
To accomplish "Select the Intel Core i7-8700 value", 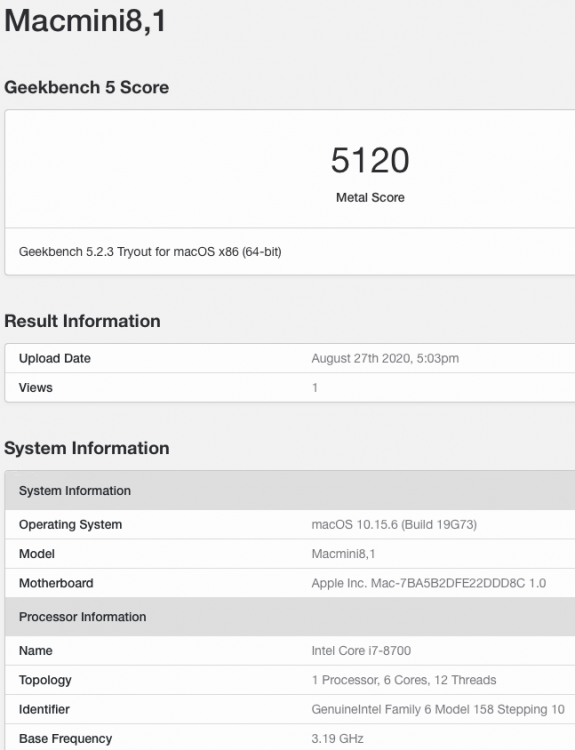I will [x=361, y=651].
